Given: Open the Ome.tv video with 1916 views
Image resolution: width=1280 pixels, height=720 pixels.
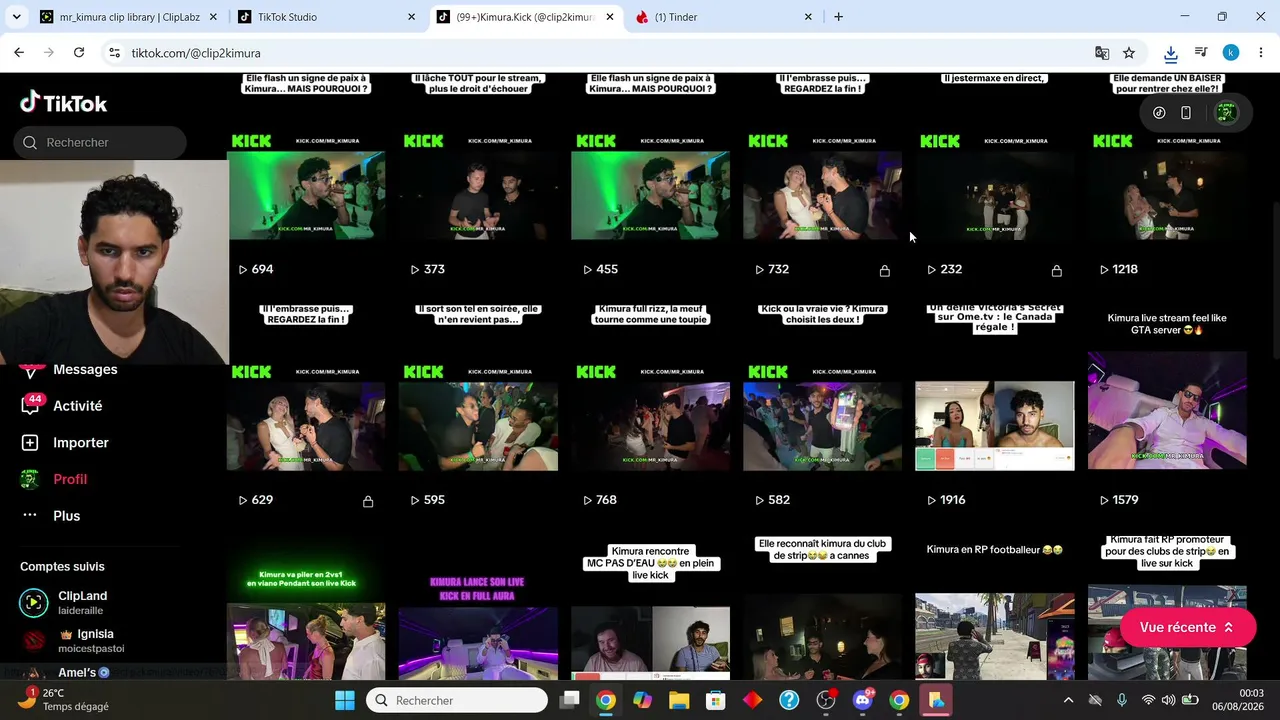Looking at the screenshot, I should [x=995, y=408].
